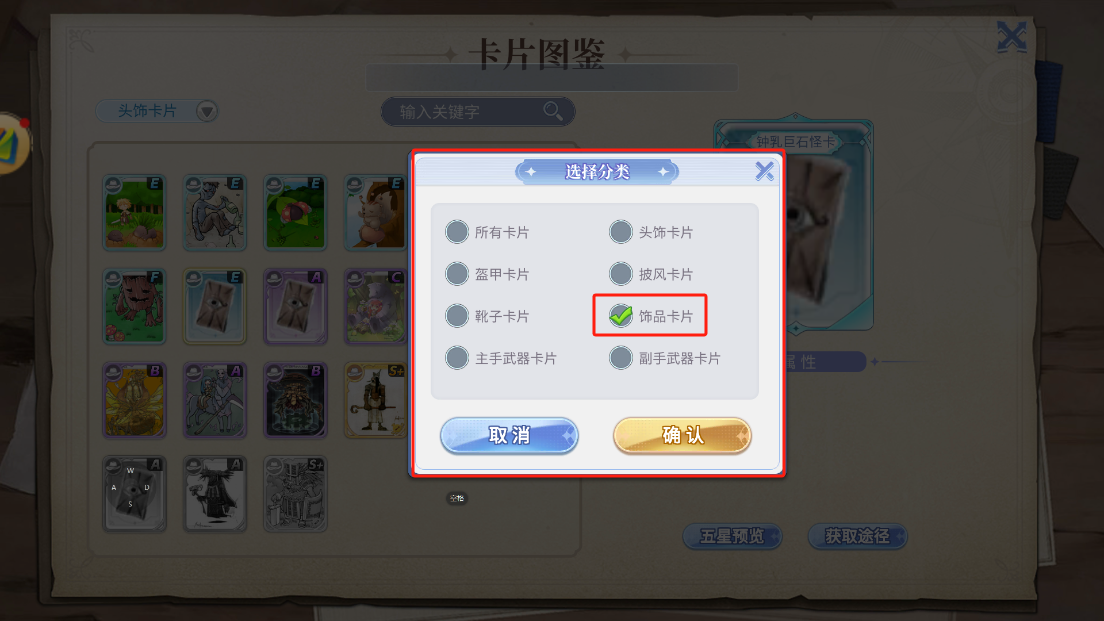This screenshot has width=1104, height=621.
Task: Open the 头饰卡片 filter combo box
Action: pos(156,111)
